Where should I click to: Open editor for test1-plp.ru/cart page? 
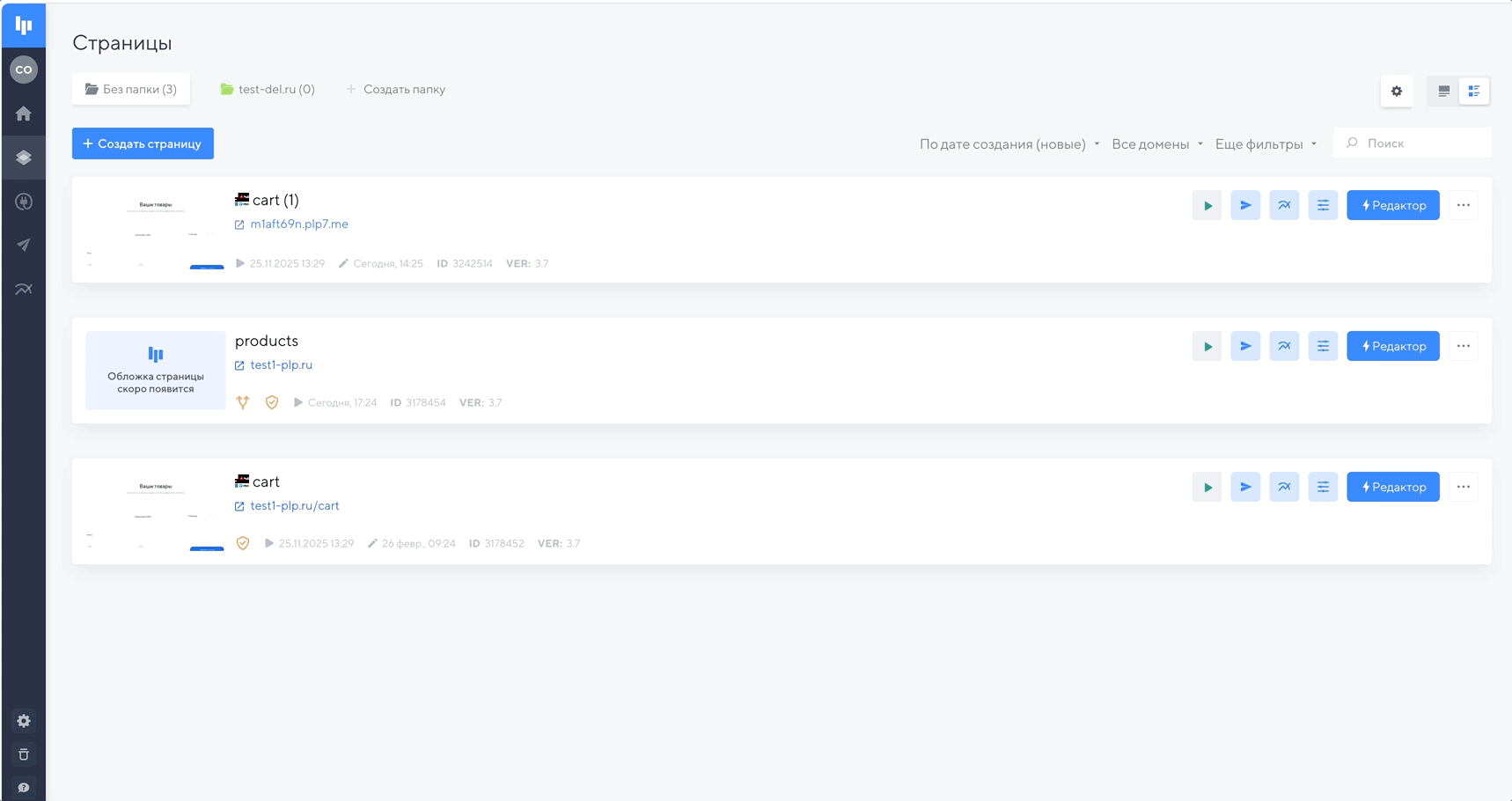click(x=1393, y=487)
